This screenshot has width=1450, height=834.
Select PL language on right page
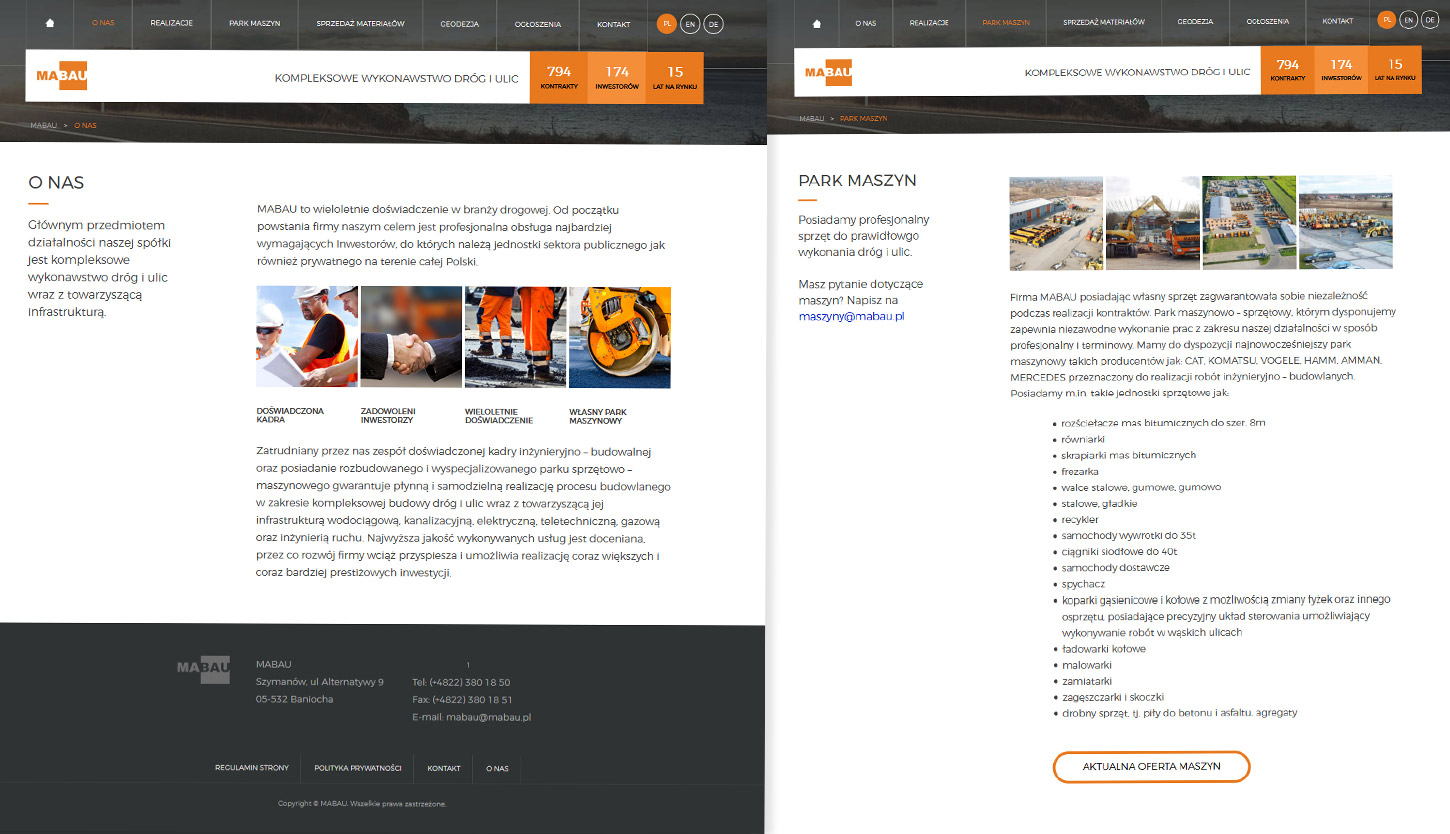pos(1386,20)
